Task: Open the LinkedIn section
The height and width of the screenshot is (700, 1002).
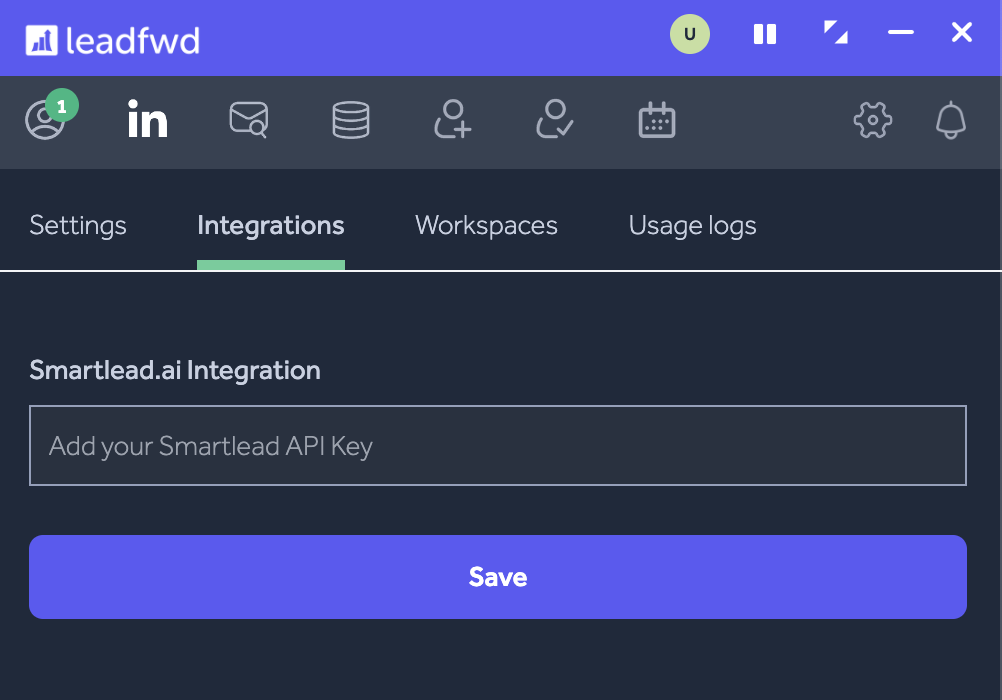Action: pos(148,120)
